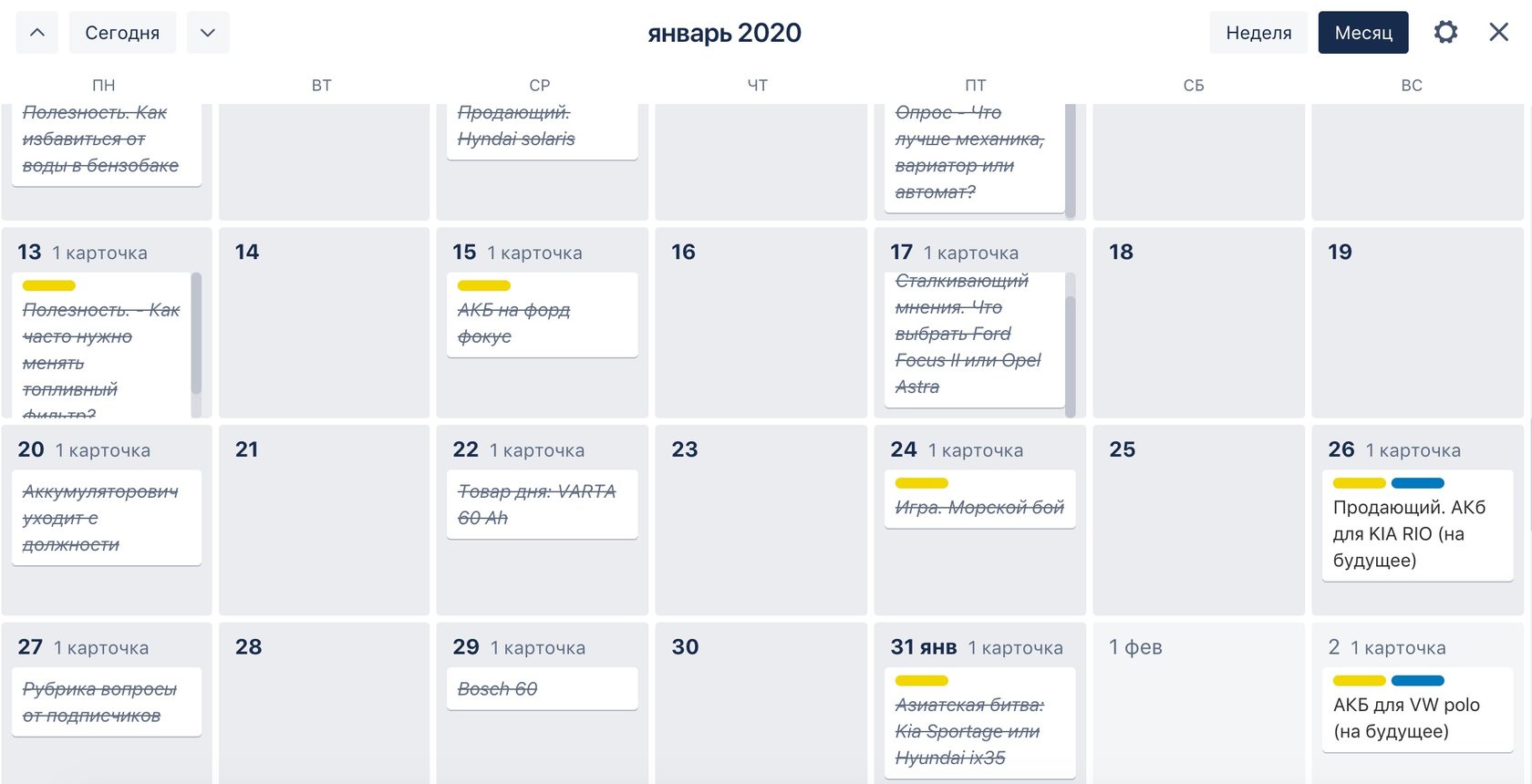Click blue label on VW polo card
The height and width of the screenshot is (784, 1532).
click(x=1418, y=680)
